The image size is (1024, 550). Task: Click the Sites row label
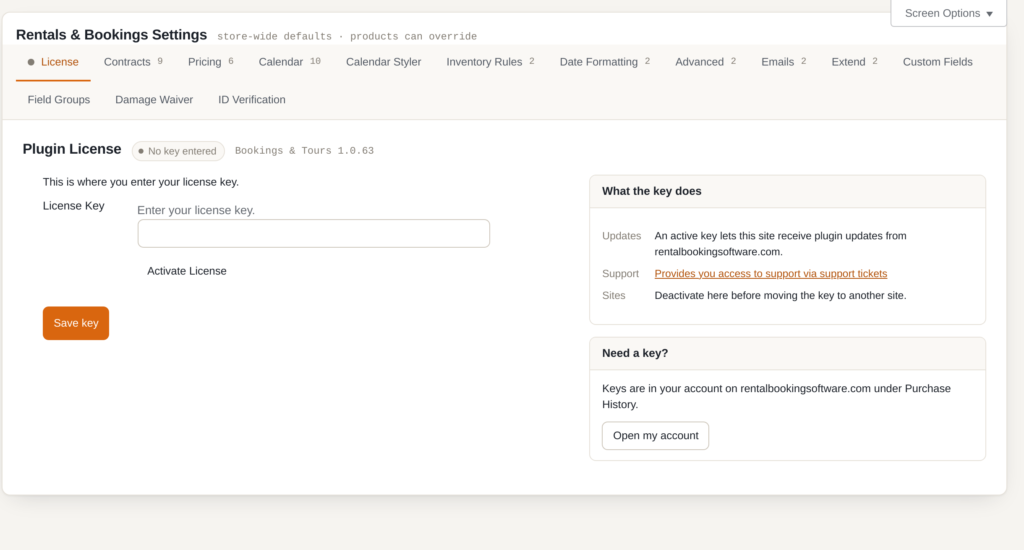614,296
